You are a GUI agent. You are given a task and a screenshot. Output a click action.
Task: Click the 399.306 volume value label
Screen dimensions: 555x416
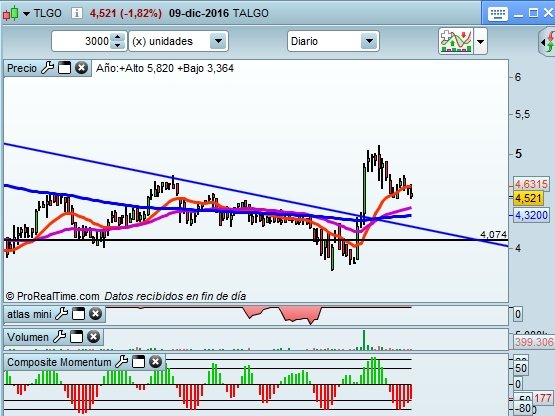[x=534, y=342]
